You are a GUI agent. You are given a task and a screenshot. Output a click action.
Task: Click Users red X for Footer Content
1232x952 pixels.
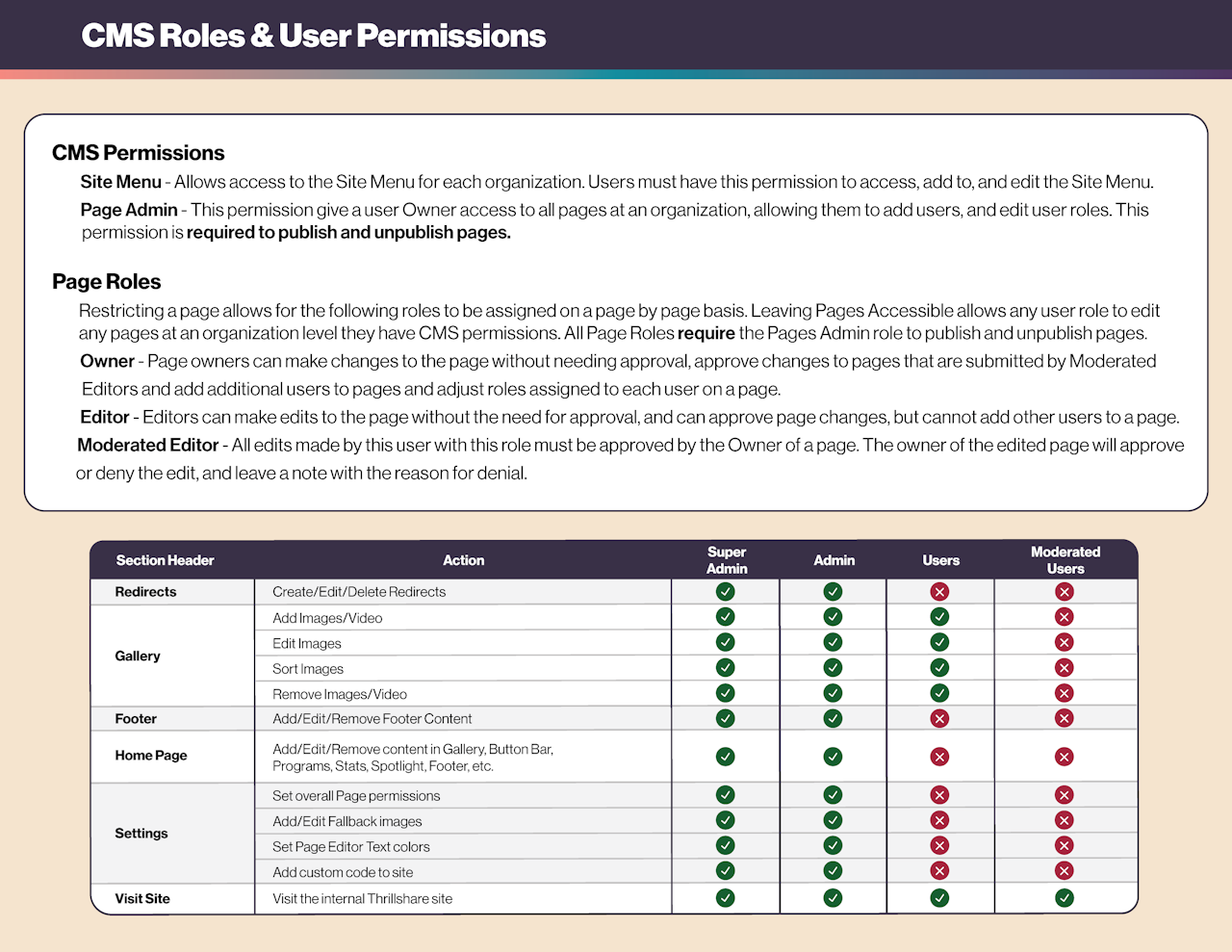[940, 718]
